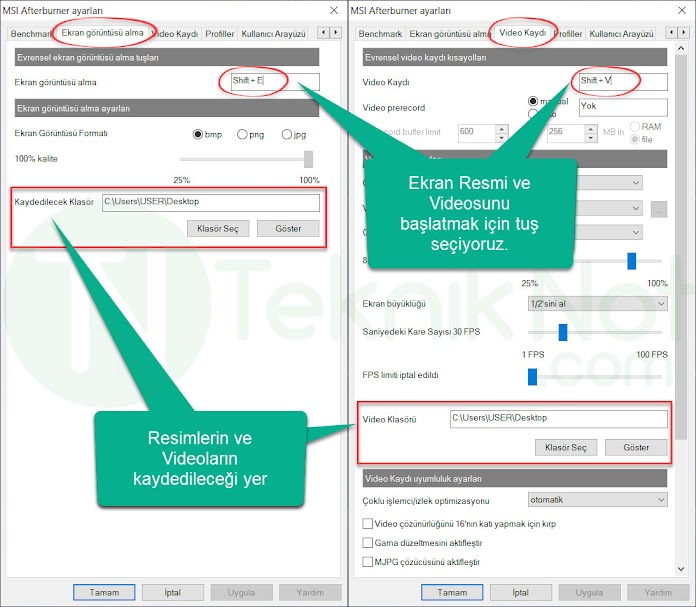Click the Shift + V video hotkey field

(623, 82)
